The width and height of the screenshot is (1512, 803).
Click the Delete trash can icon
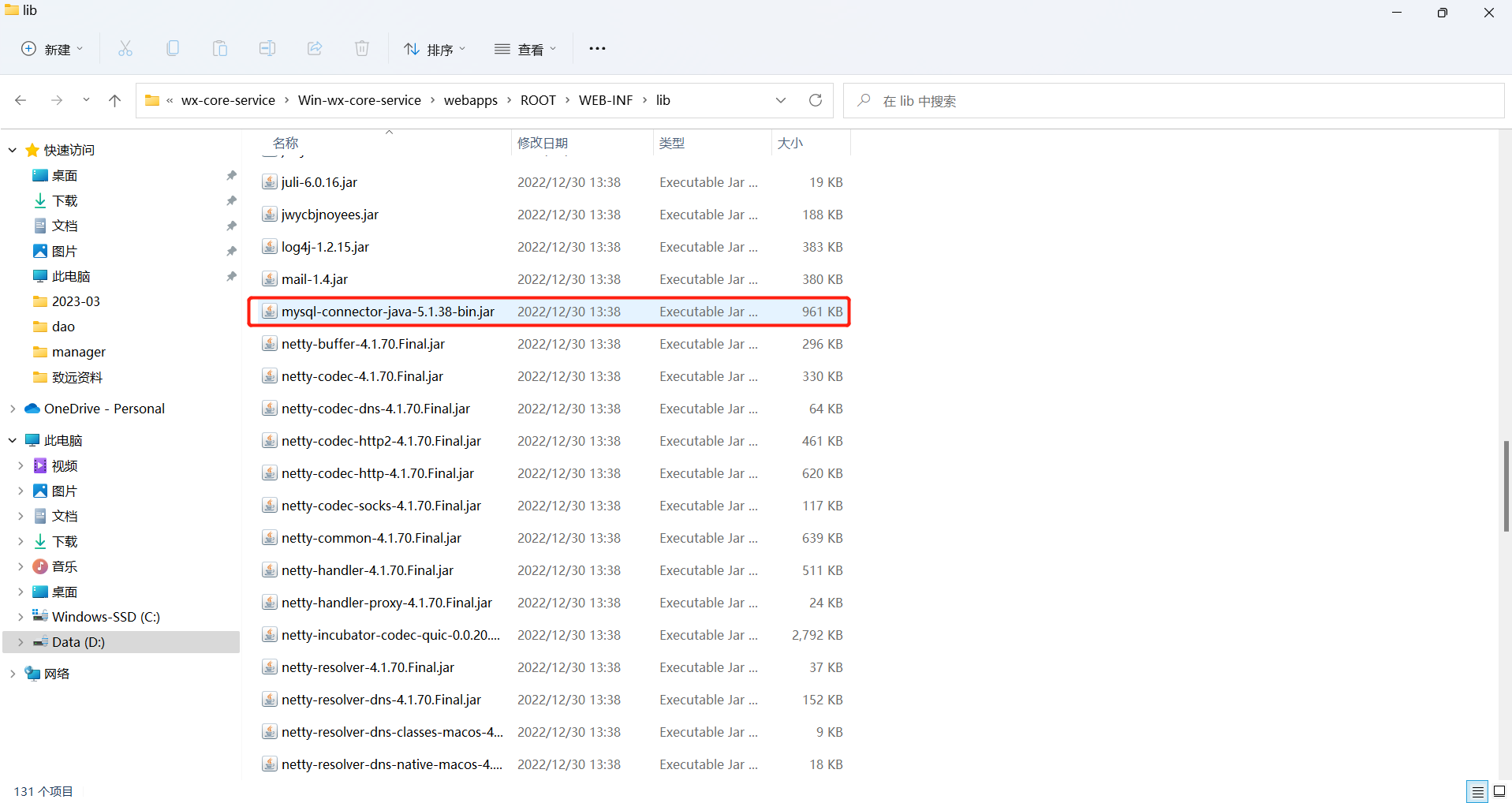362,49
